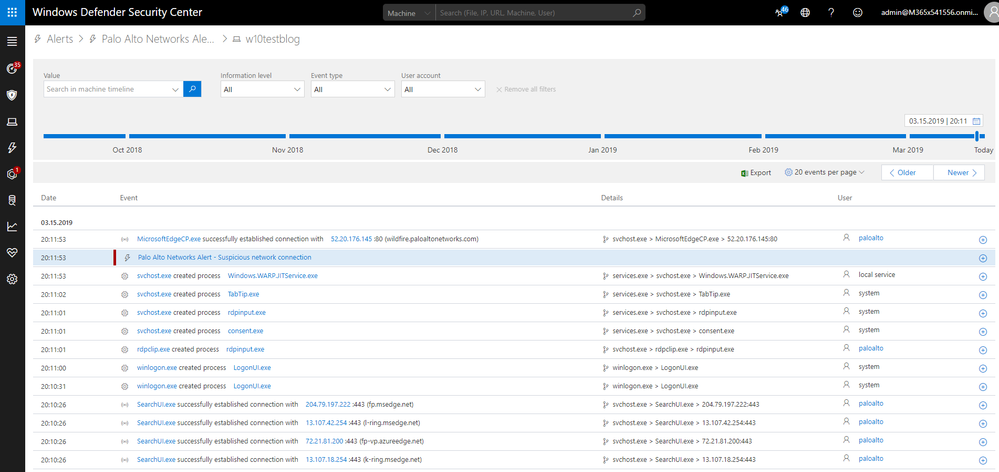Go to Alerts breadcrumb

(60, 39)
